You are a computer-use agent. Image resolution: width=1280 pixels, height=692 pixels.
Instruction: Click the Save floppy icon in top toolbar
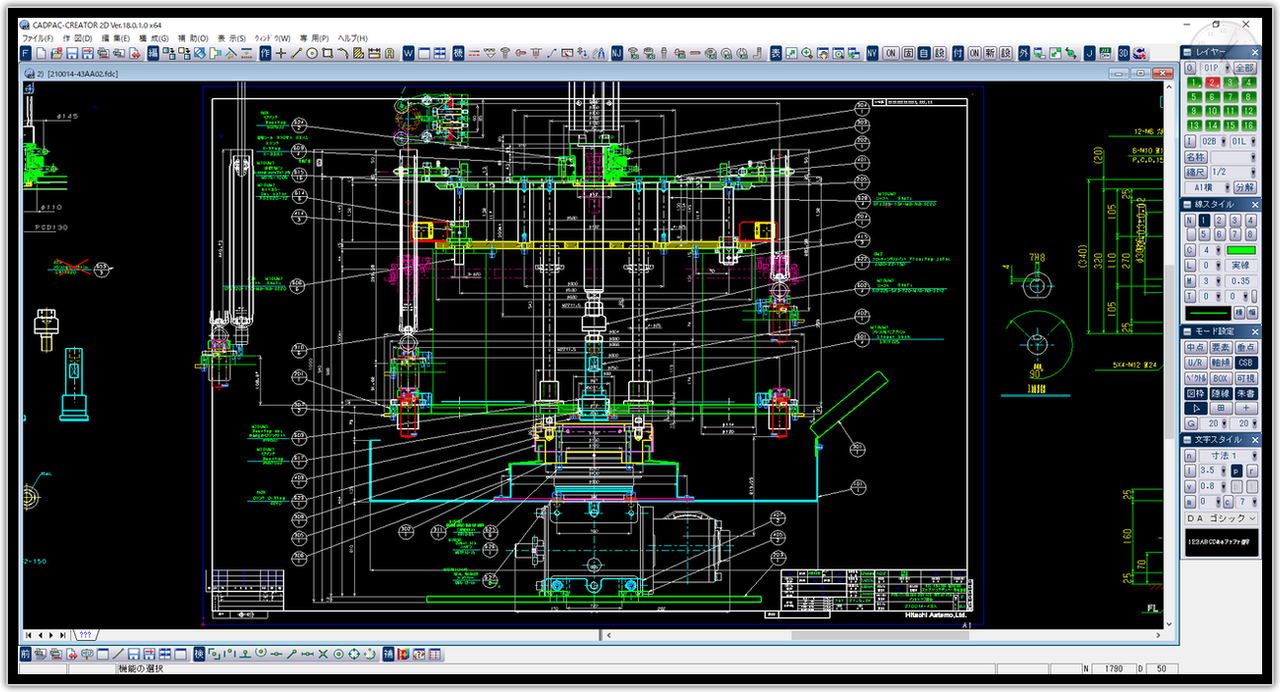click(x=72, y=52)
